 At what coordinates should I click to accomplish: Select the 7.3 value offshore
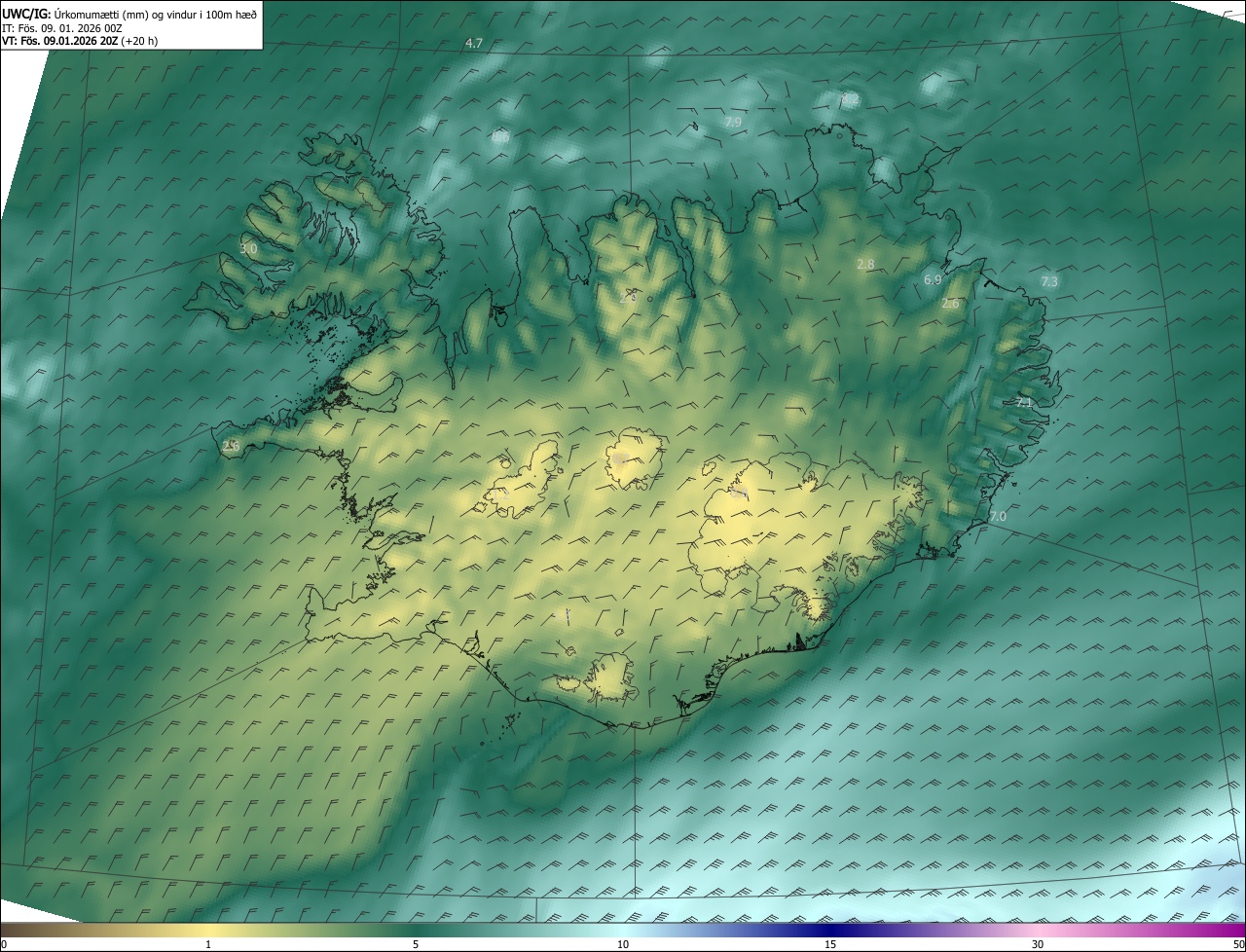tap(1048, 282)
